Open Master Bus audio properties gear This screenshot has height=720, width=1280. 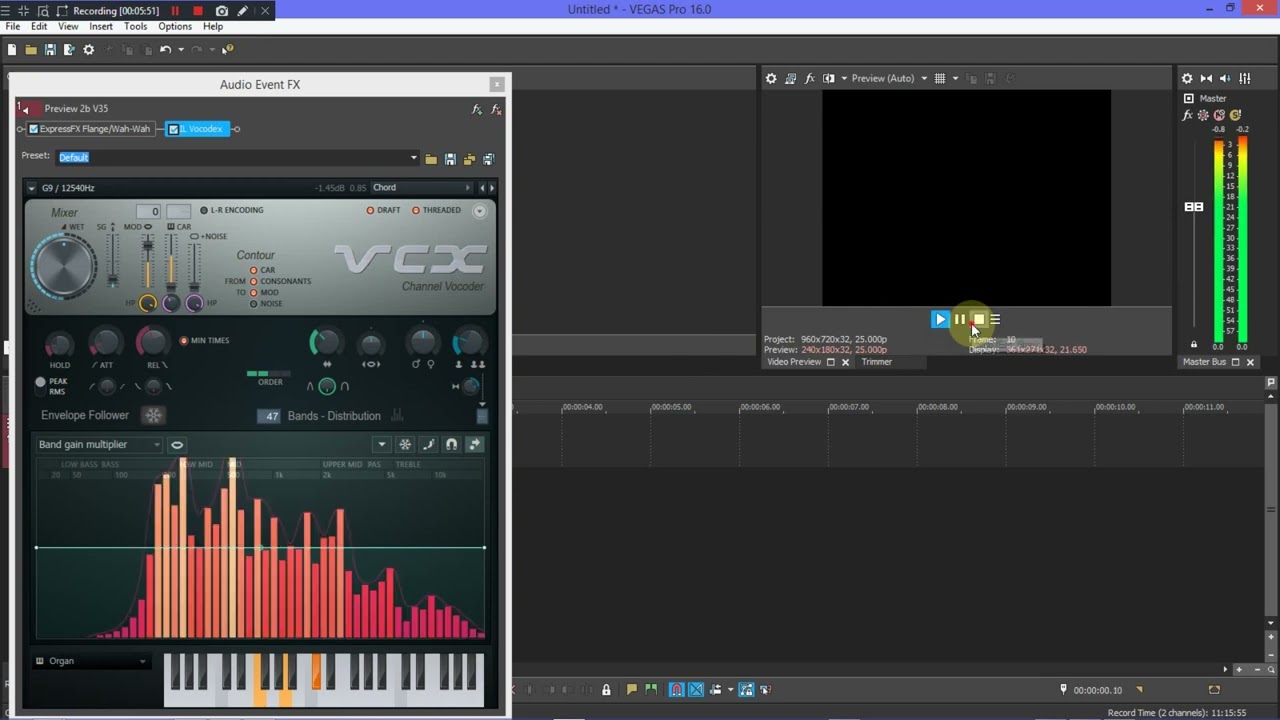coord(1187,78)
